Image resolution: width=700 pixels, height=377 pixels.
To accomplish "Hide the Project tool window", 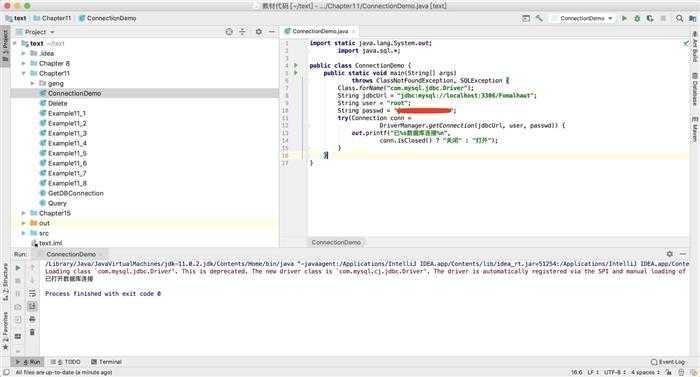I will (271, 32).
